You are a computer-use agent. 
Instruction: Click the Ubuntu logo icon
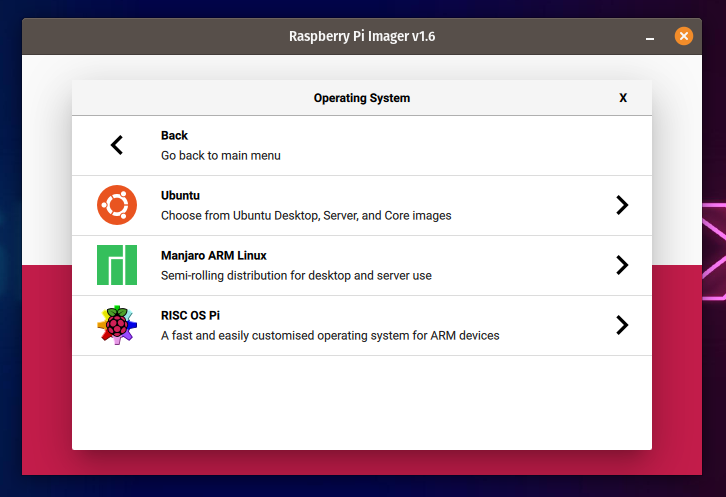tap(117, 205)
